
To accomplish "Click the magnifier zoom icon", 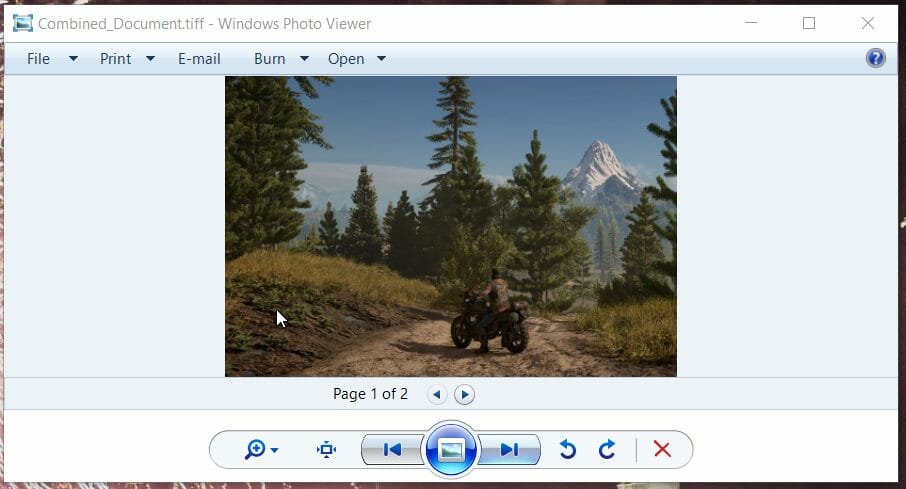I will pos(255,449).
